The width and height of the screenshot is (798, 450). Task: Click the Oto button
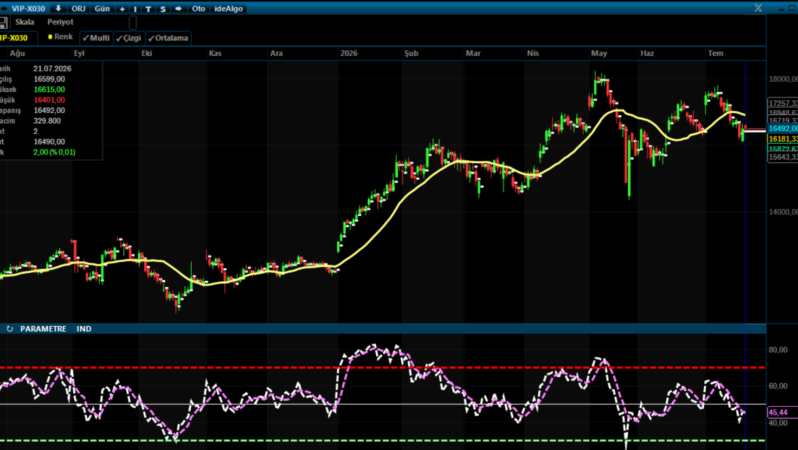tap(198, 9)
